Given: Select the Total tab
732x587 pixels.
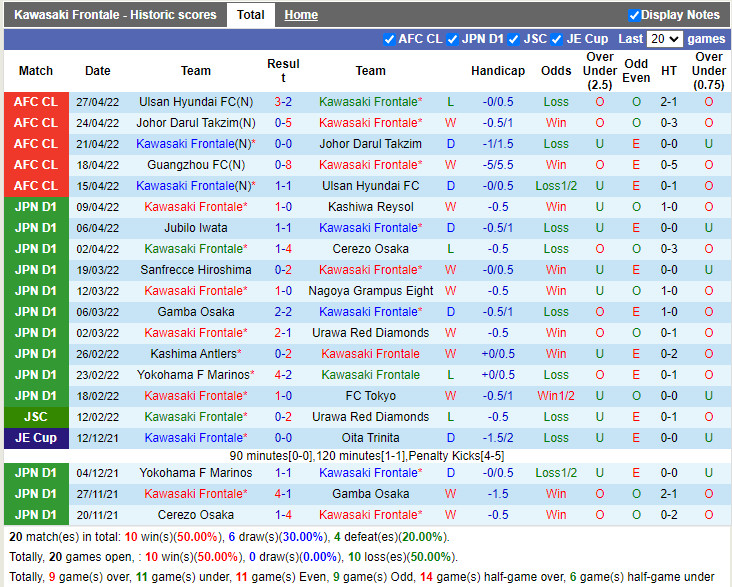Looking at the screenshot, I should coord(250,15).
